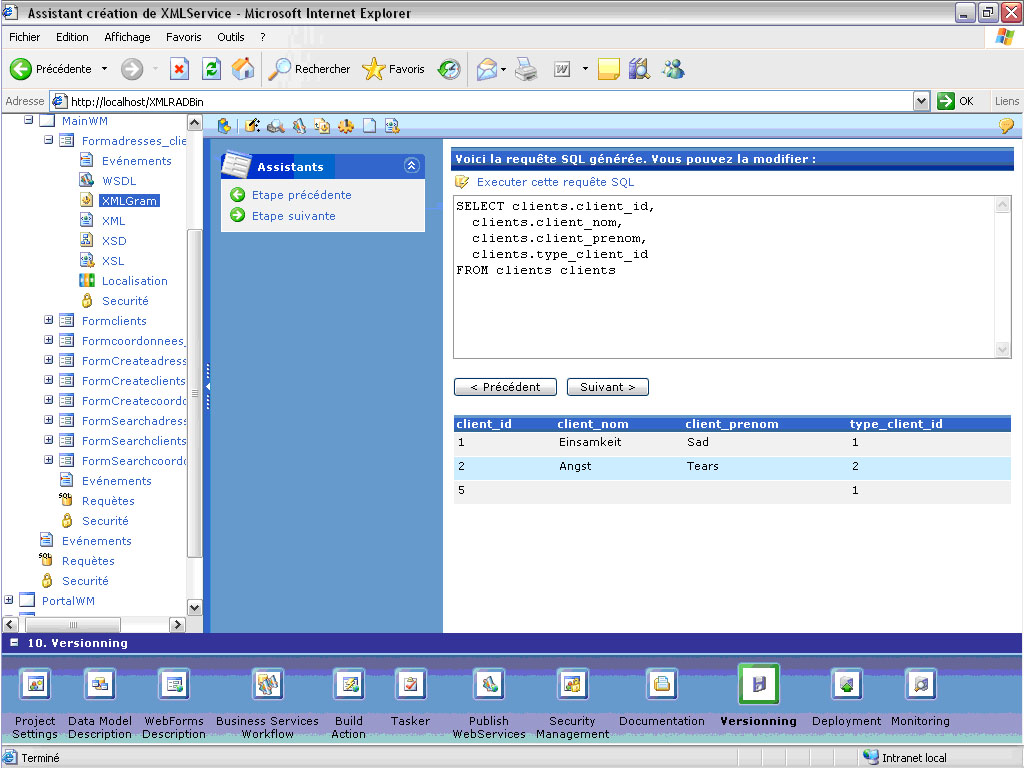Open the Documentation module icon

pos(661,685)
